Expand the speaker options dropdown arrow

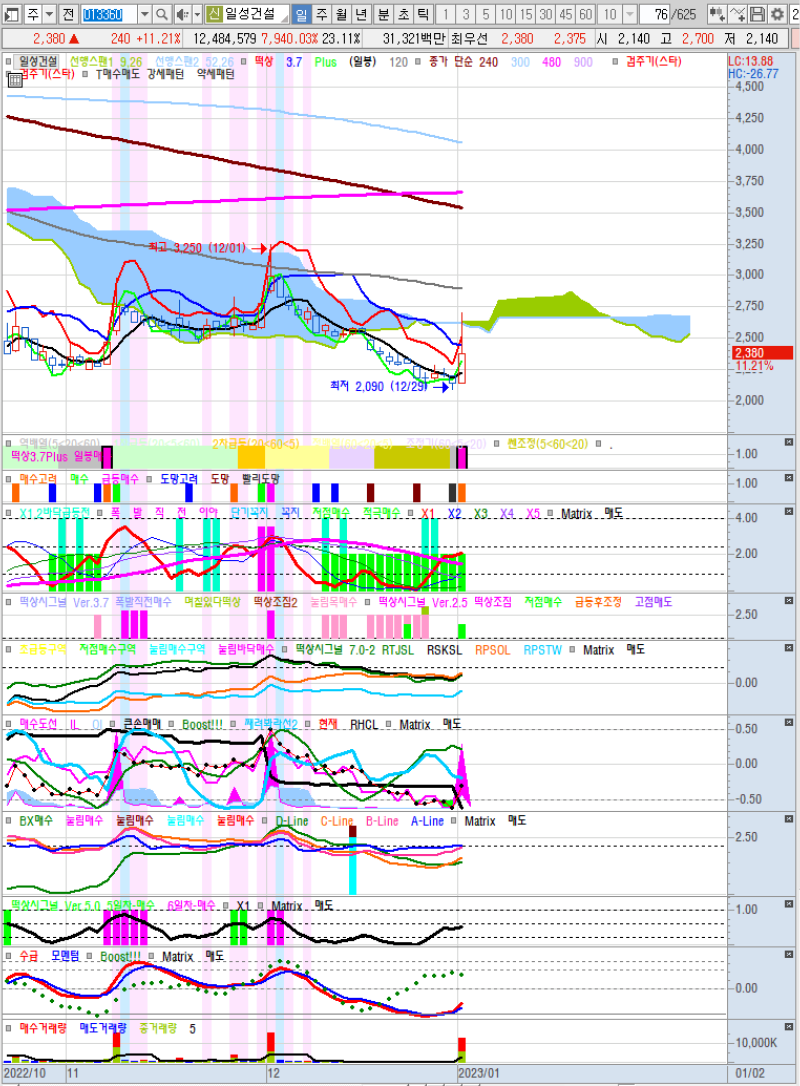click(x=197, y=14)
